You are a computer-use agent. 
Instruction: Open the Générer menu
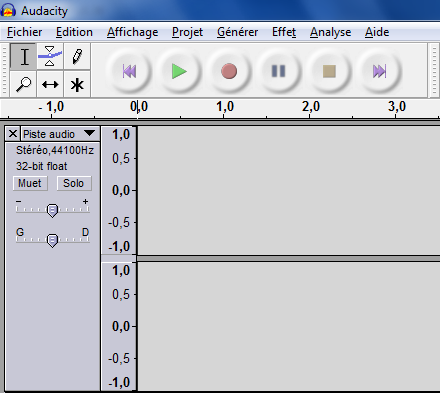click(x=237, y=32)
